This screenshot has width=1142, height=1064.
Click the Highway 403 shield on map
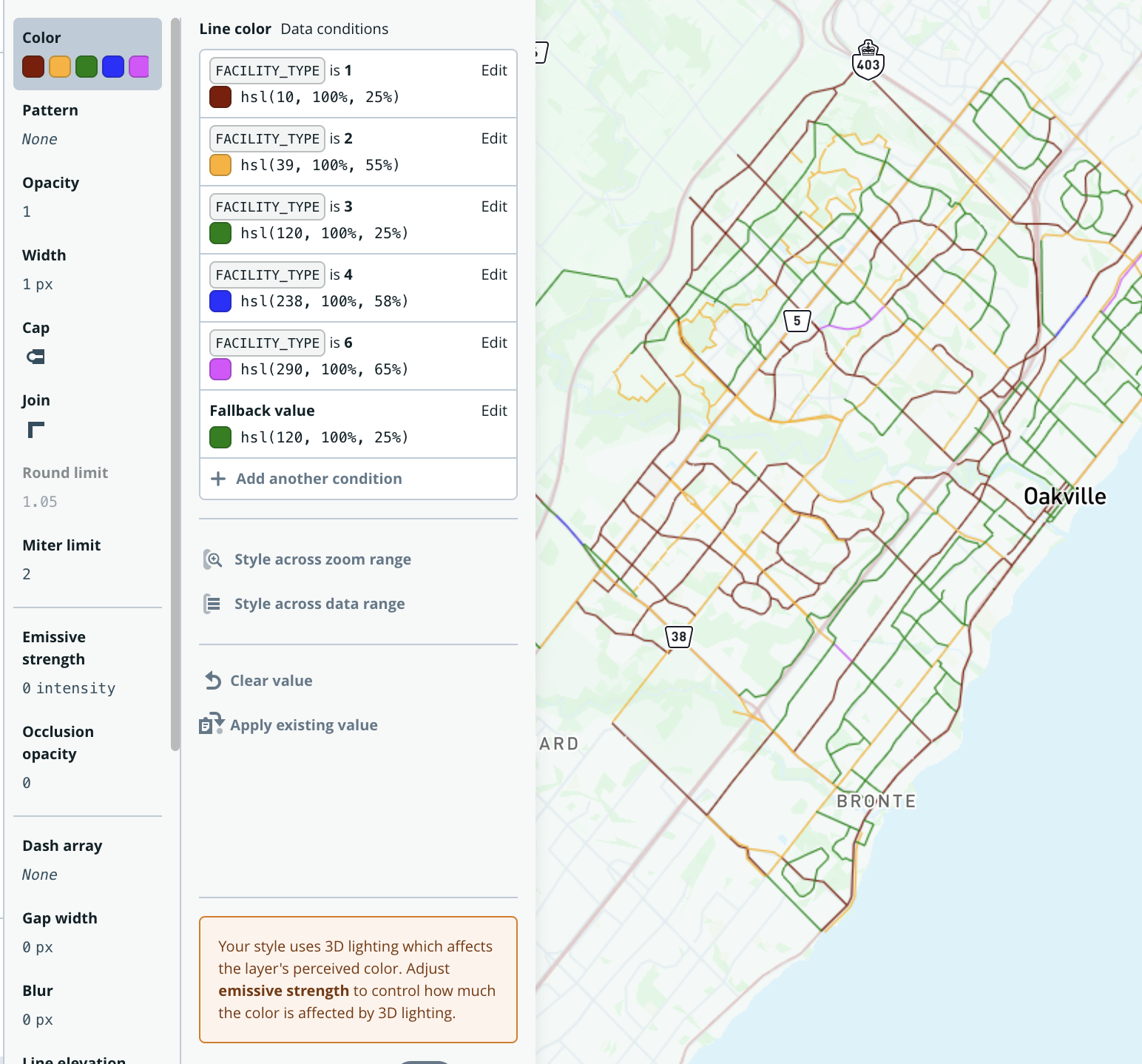[868, 61]
